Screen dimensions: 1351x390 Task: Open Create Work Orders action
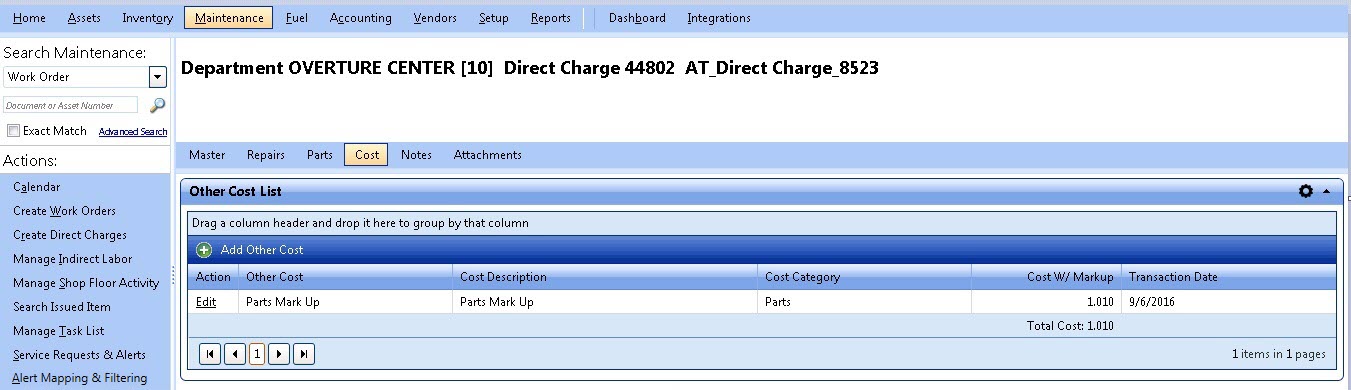click(64, 211)
